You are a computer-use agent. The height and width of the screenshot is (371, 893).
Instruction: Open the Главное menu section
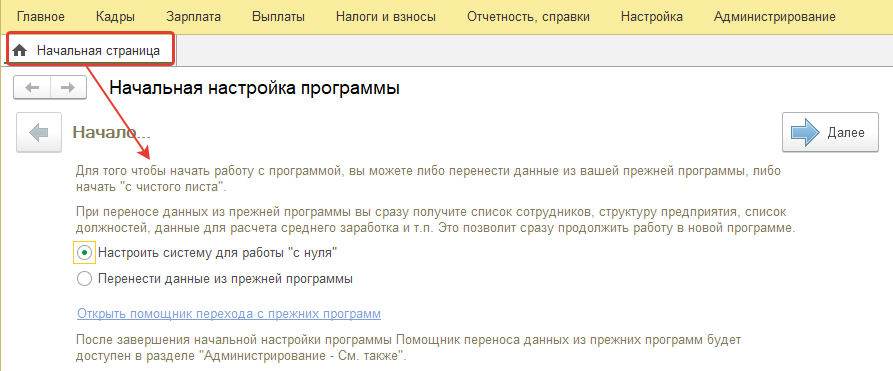[40, 17]
